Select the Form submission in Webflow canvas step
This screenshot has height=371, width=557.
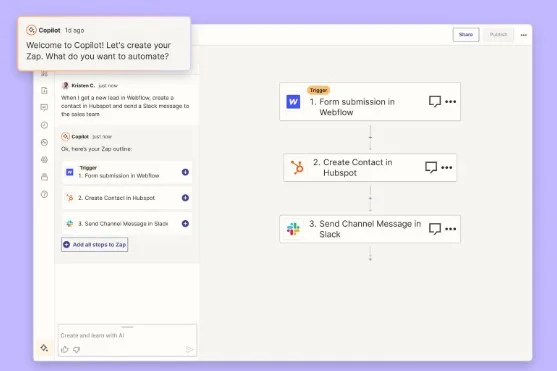[x=370, y=102]
